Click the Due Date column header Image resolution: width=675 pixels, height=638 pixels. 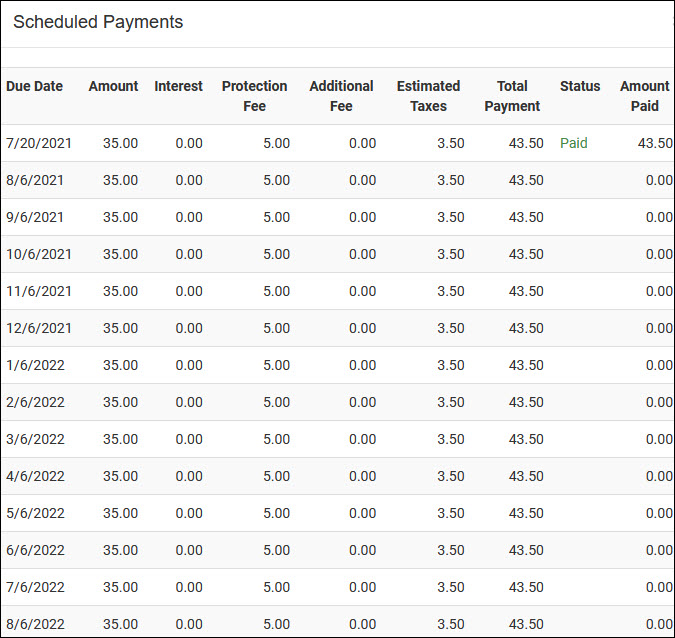(x=34, y=86)
